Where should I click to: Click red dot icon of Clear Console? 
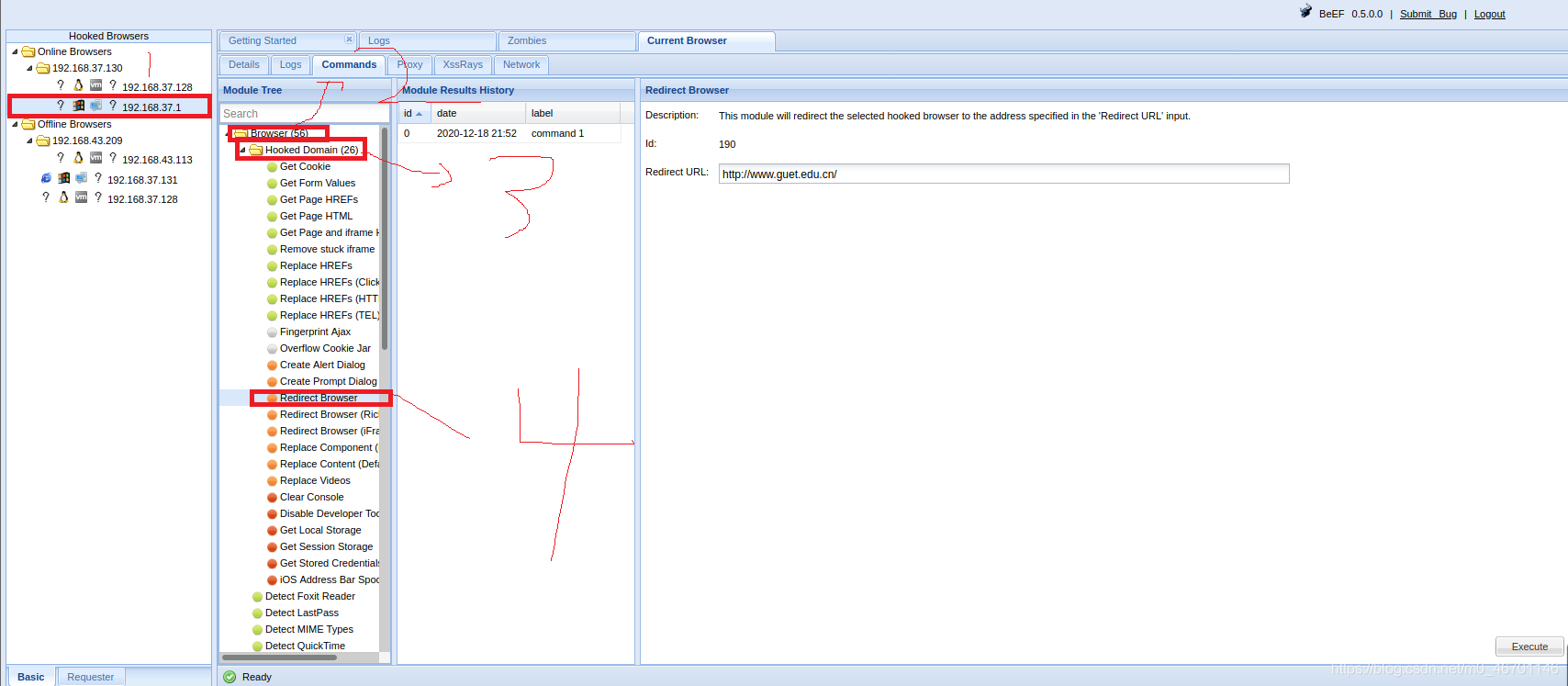point(272,498)
